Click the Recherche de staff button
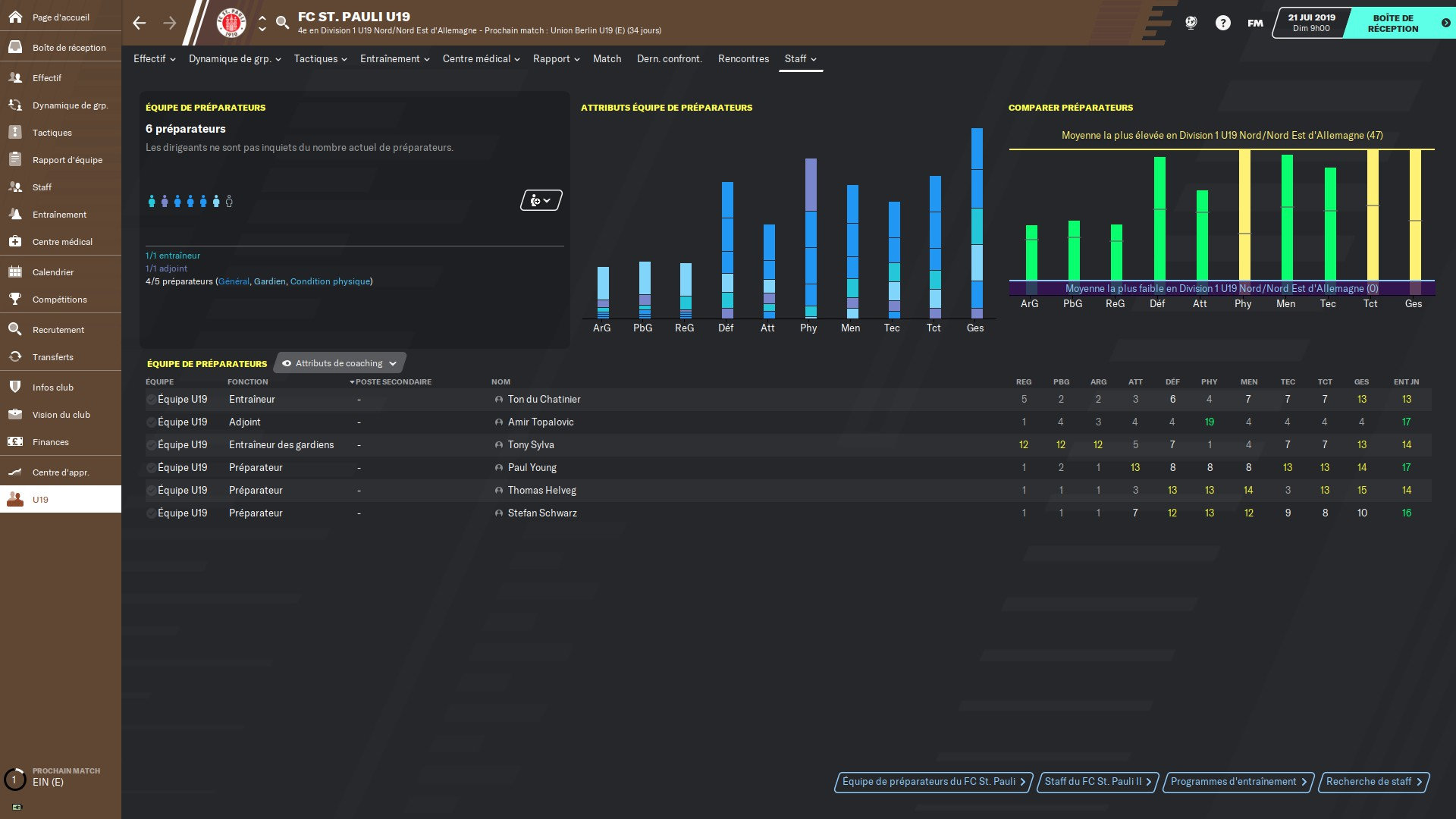The height and width of the screenshot is (819, 1456). 1373,782
